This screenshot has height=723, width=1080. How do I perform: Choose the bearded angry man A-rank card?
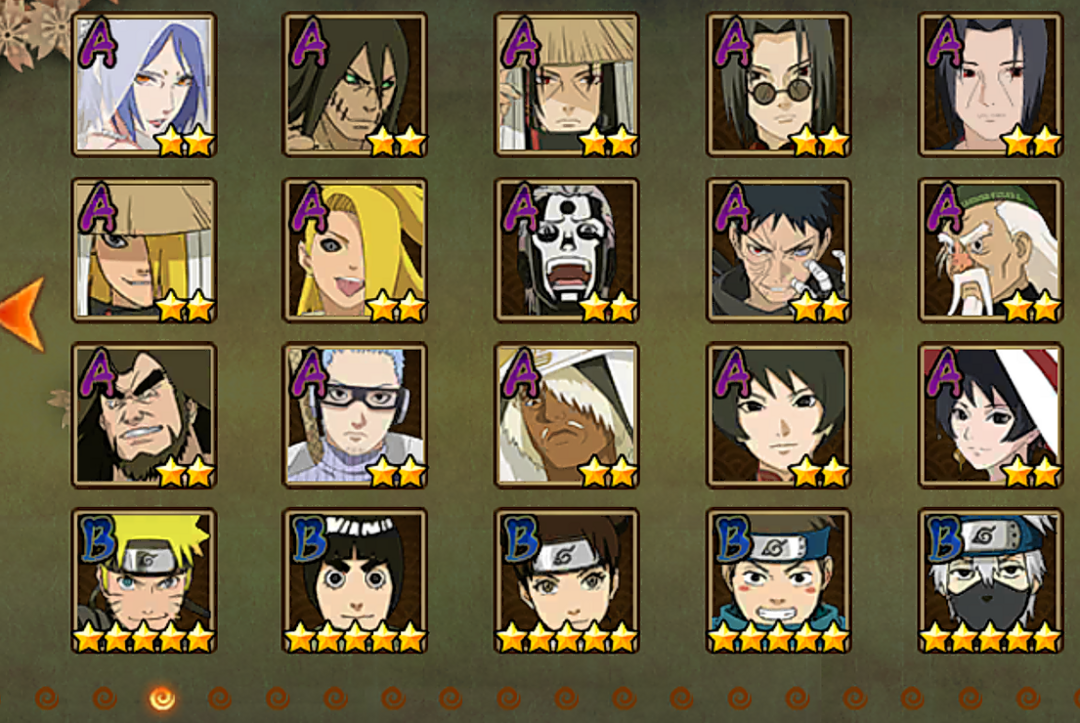point(144,415)
